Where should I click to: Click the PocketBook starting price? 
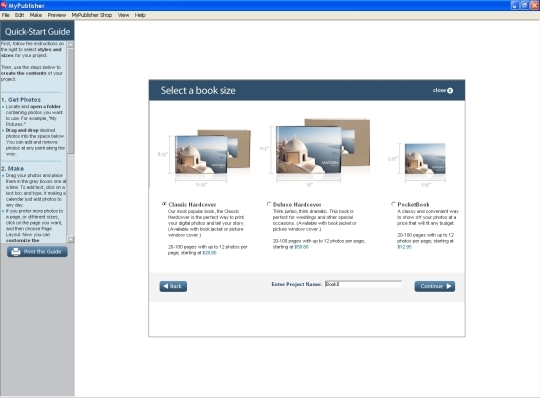[x=404, y=247]
